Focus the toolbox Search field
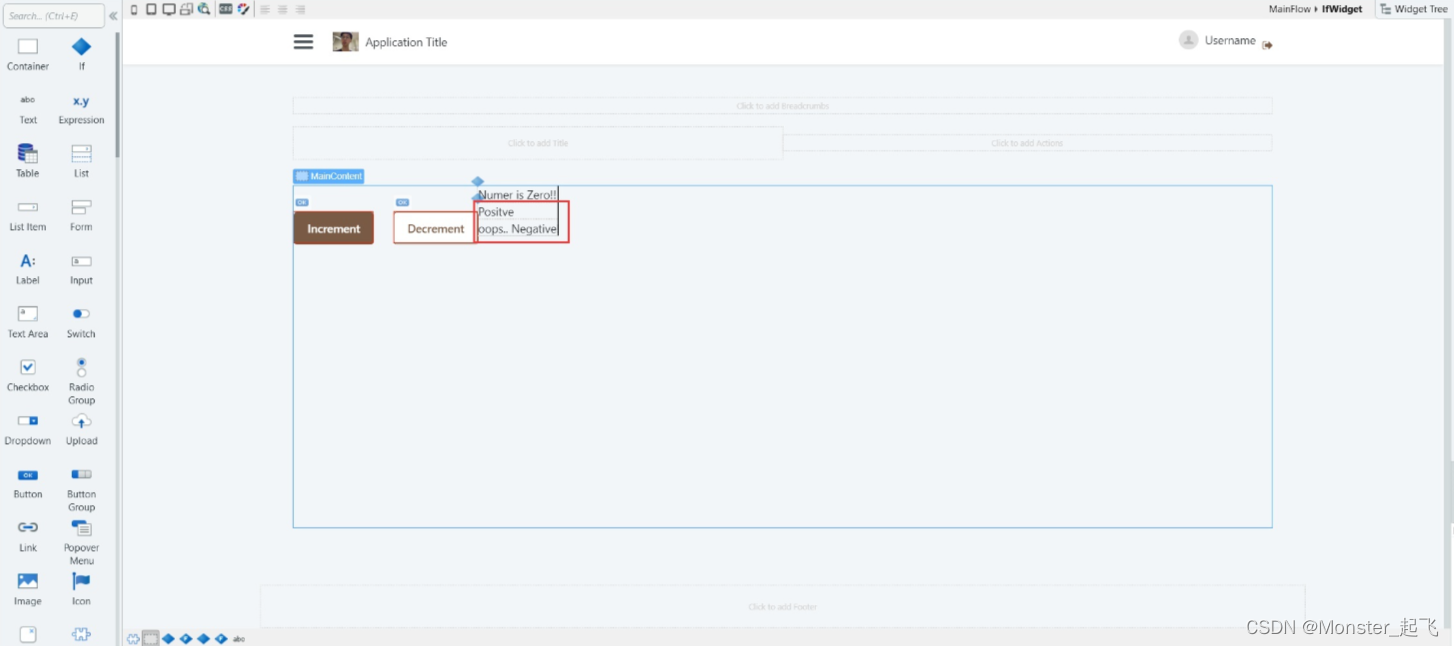The image size is (1454, 646). pyautogui.click(x=54, y=16)
